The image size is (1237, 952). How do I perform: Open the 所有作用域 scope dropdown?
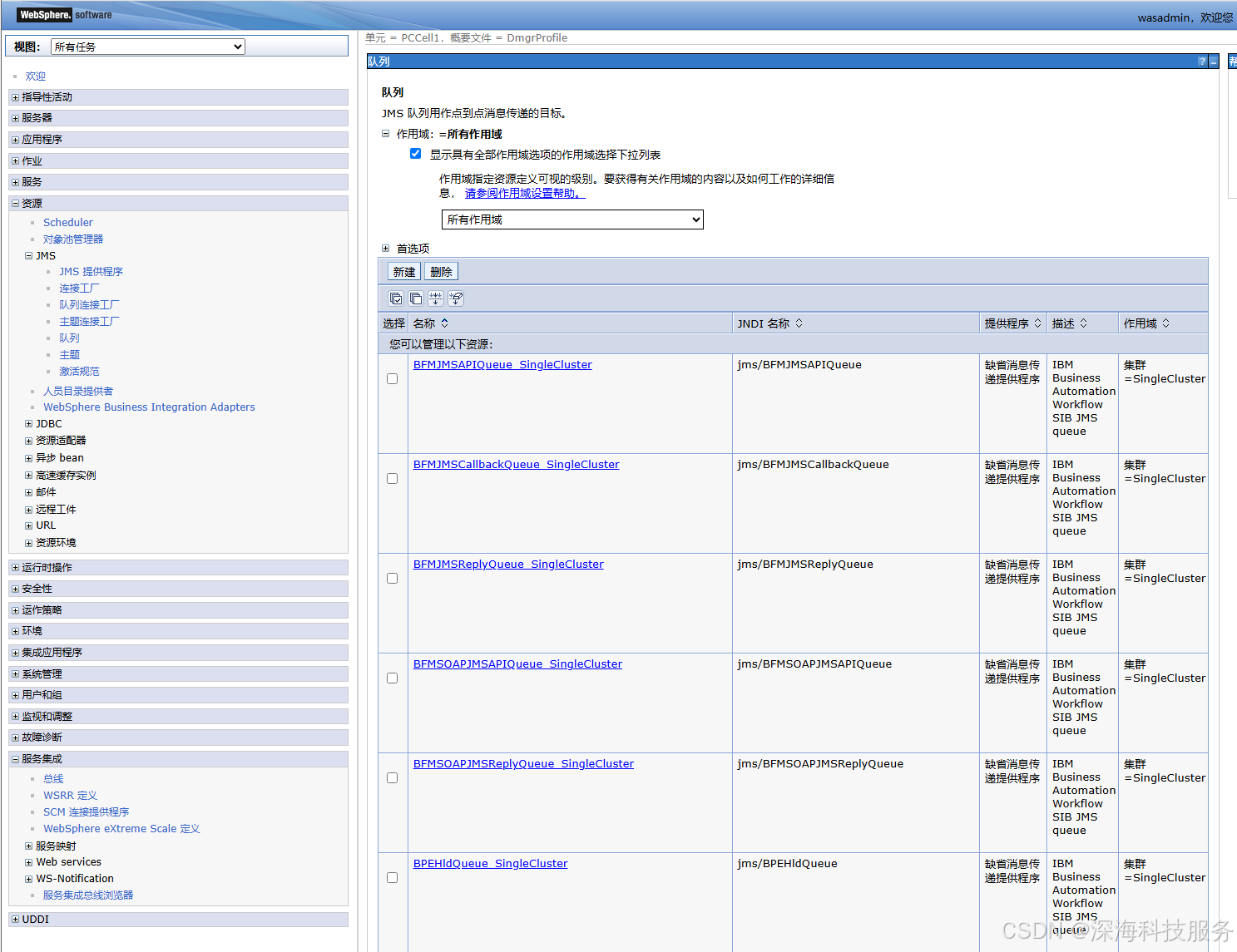coord(572,220)
